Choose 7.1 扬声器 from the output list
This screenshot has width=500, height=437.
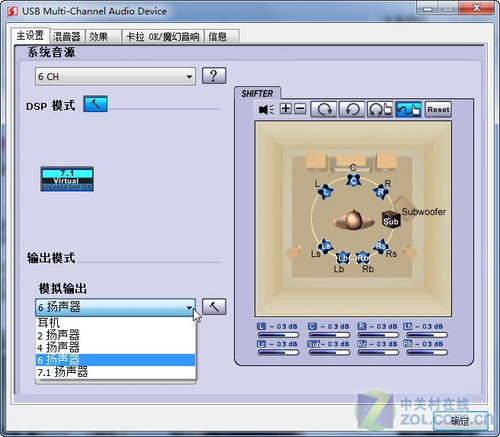(115, 372)
